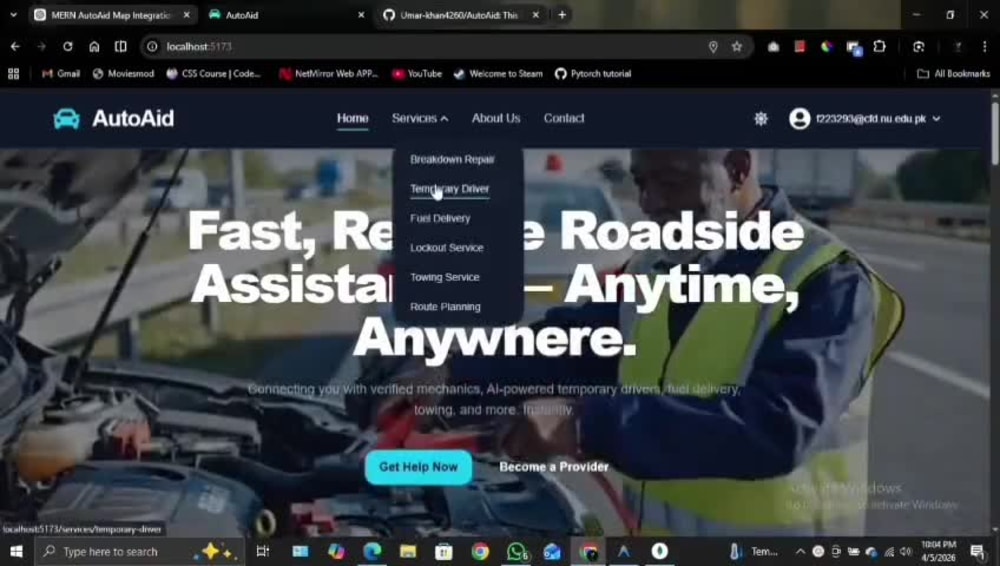Open a new browser tab

562,15
